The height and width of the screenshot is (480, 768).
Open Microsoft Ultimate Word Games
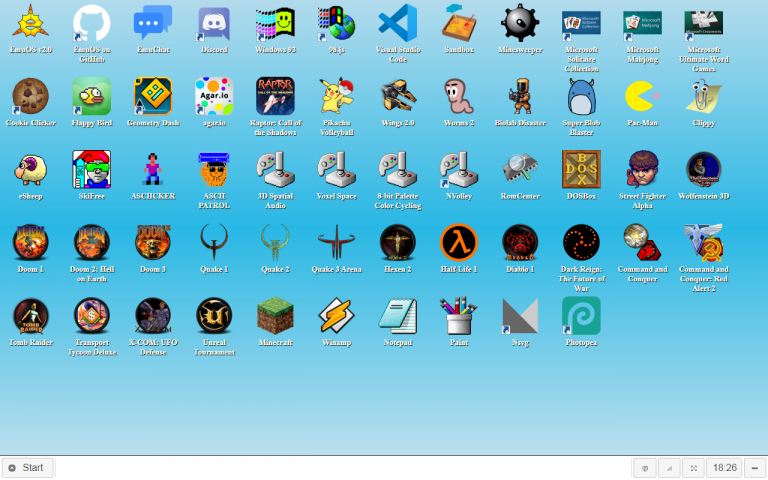click(x=704, y=23)
